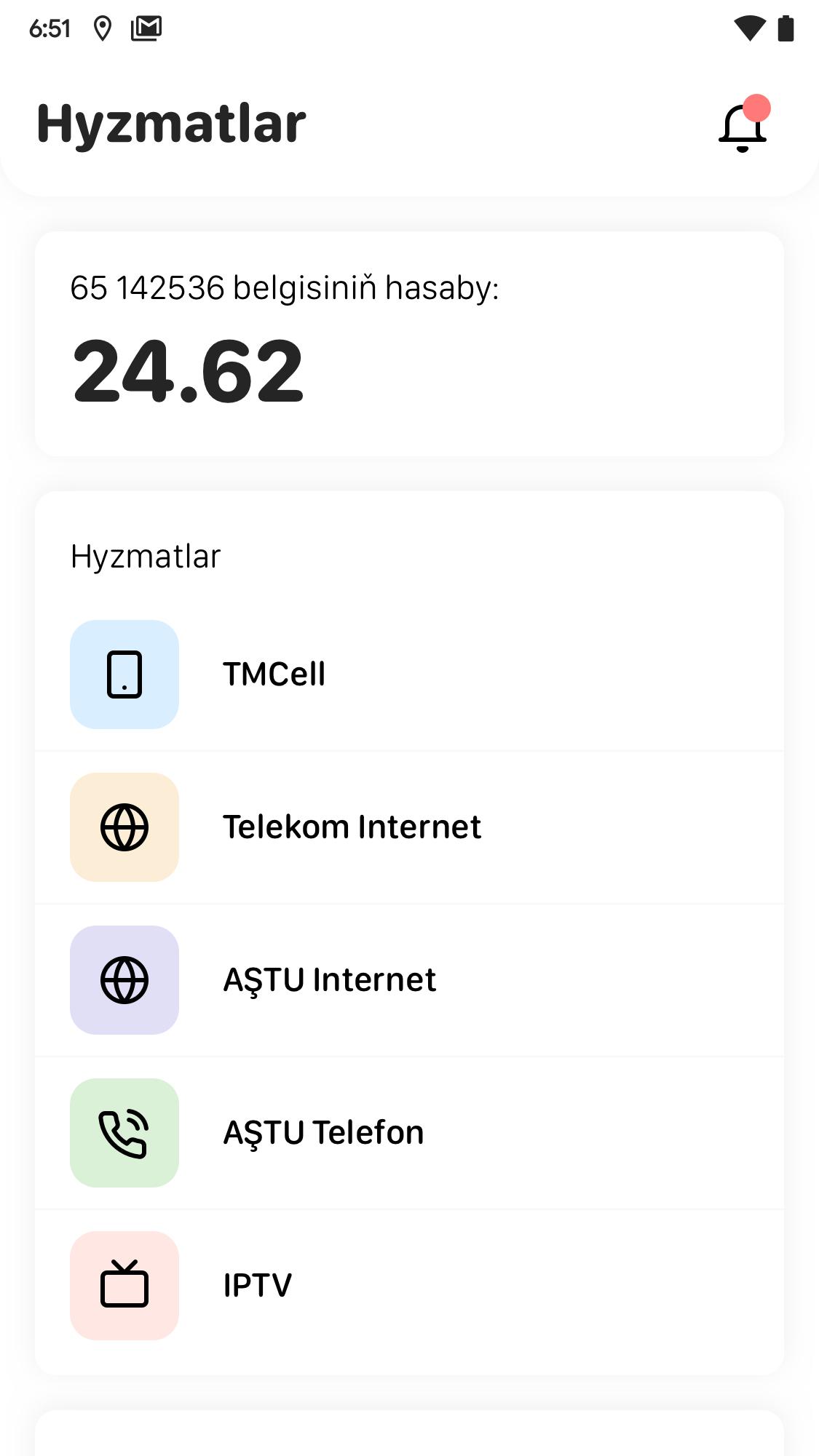The width and height of the screenshot is (819, 1456).
Task: Open the TMCell service
Action: pyautogui.click(x=274, y=675)
